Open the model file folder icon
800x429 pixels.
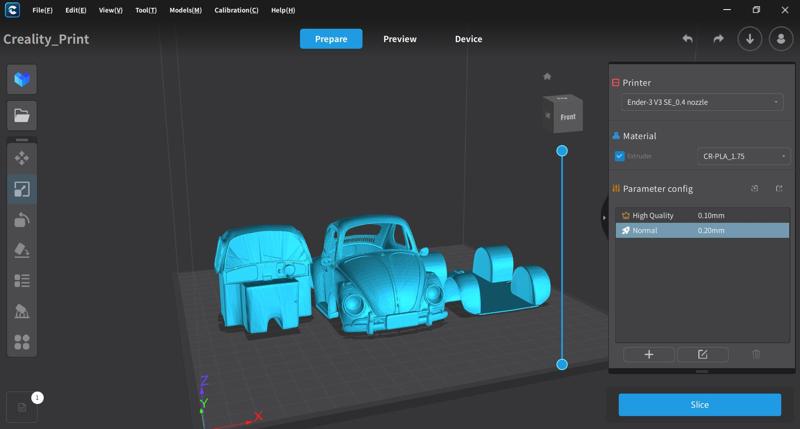click(22, 116)
